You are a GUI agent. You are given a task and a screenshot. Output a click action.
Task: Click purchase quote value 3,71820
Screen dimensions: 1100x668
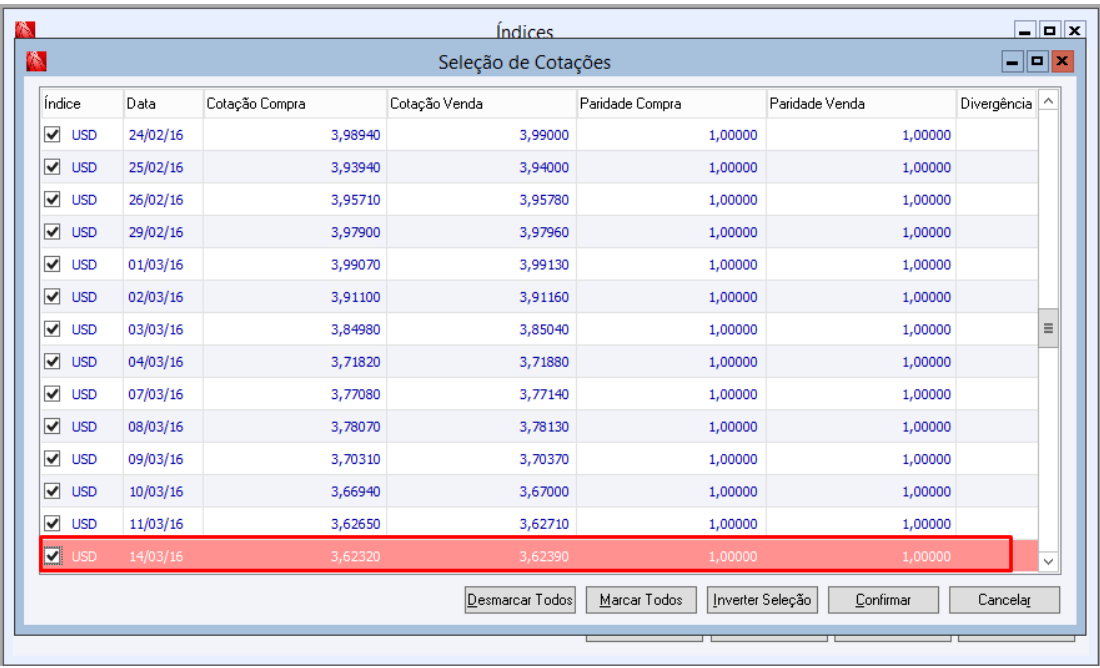356,362
